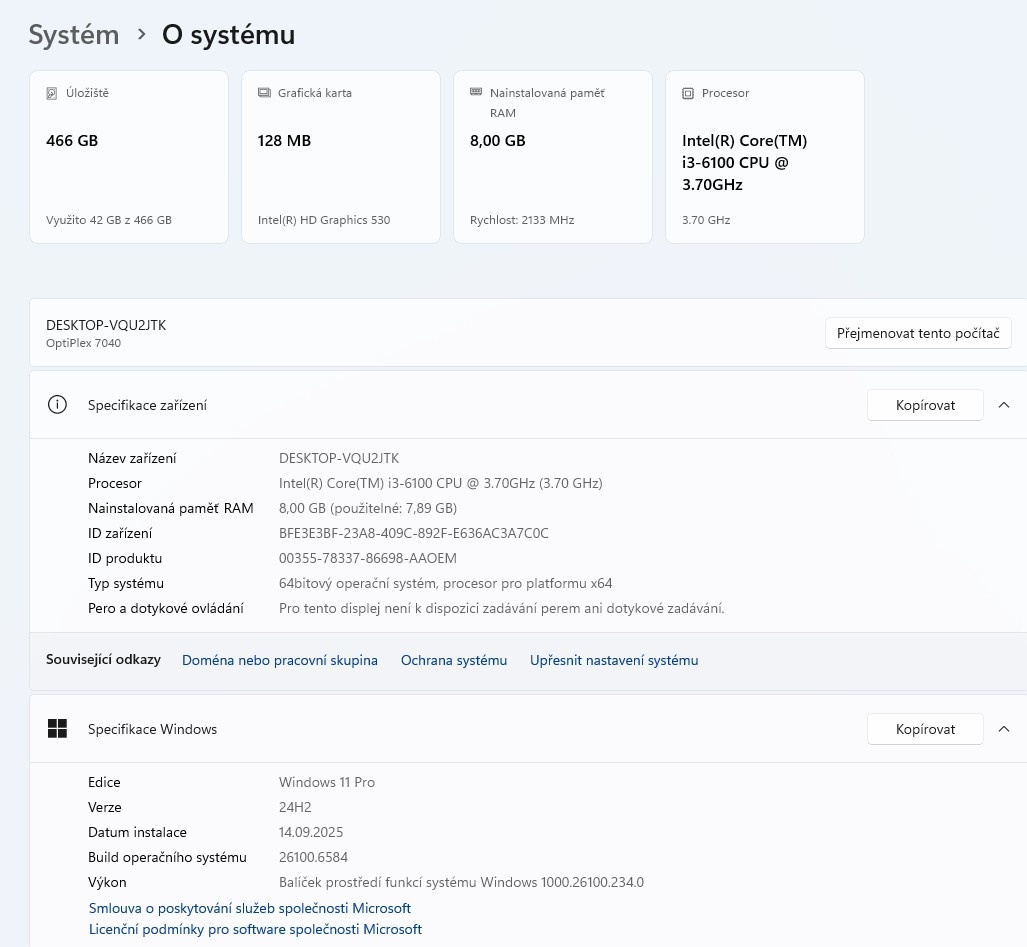Click the breadcrumb arrow after Systém

[x=141, y=35]
